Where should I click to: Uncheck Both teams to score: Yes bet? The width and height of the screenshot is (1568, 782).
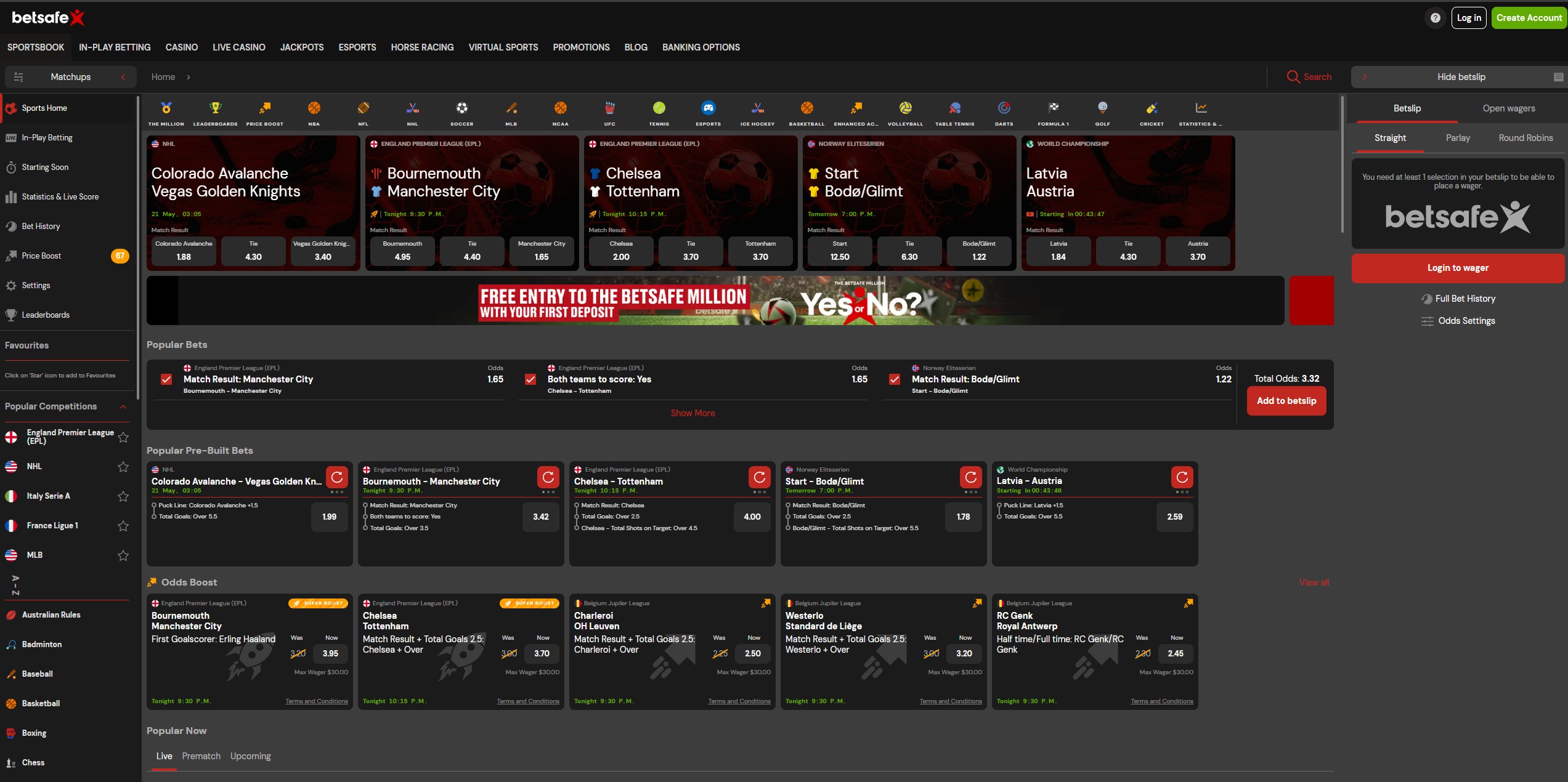coord(530,379)
